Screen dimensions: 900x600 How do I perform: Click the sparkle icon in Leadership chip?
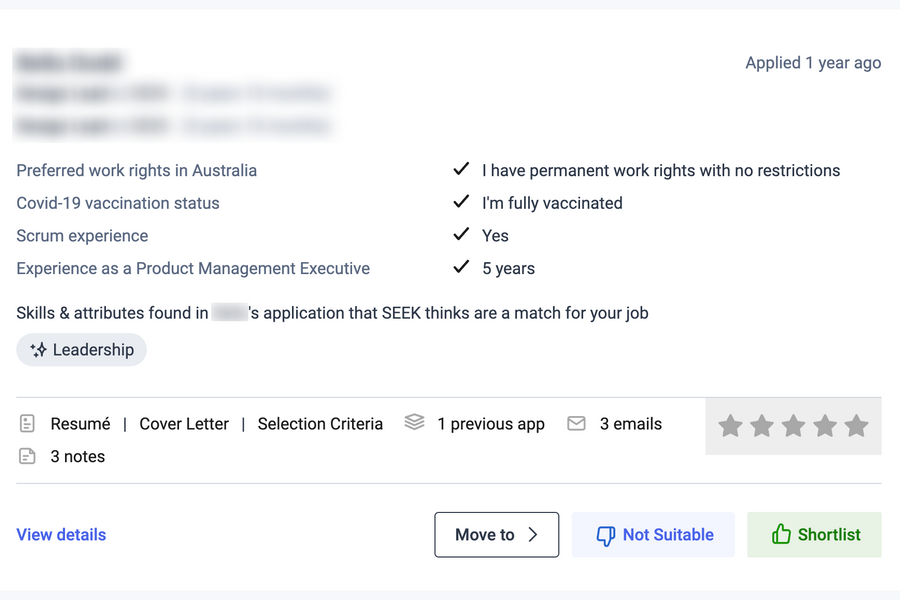(x=39, y=350)
